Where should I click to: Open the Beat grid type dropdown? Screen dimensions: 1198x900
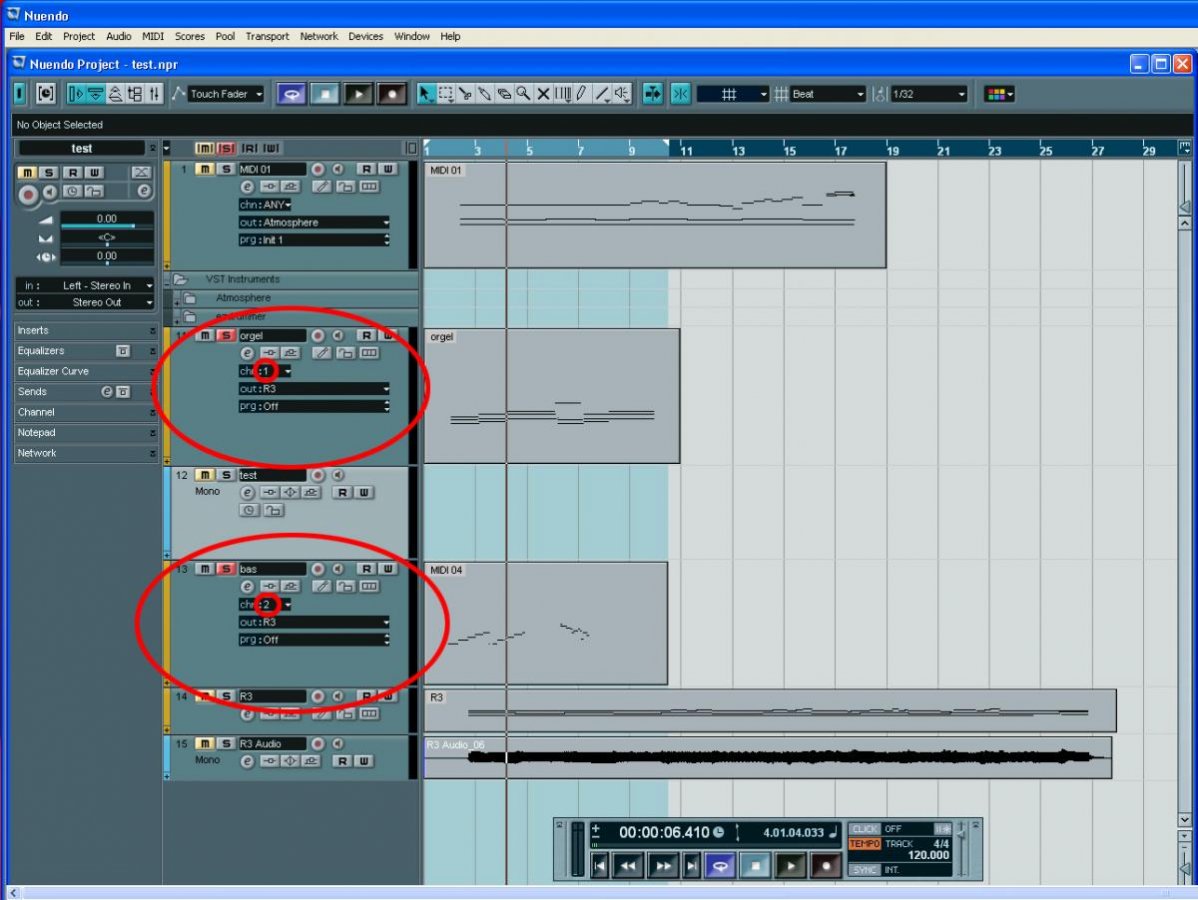(x=827, y=94)
